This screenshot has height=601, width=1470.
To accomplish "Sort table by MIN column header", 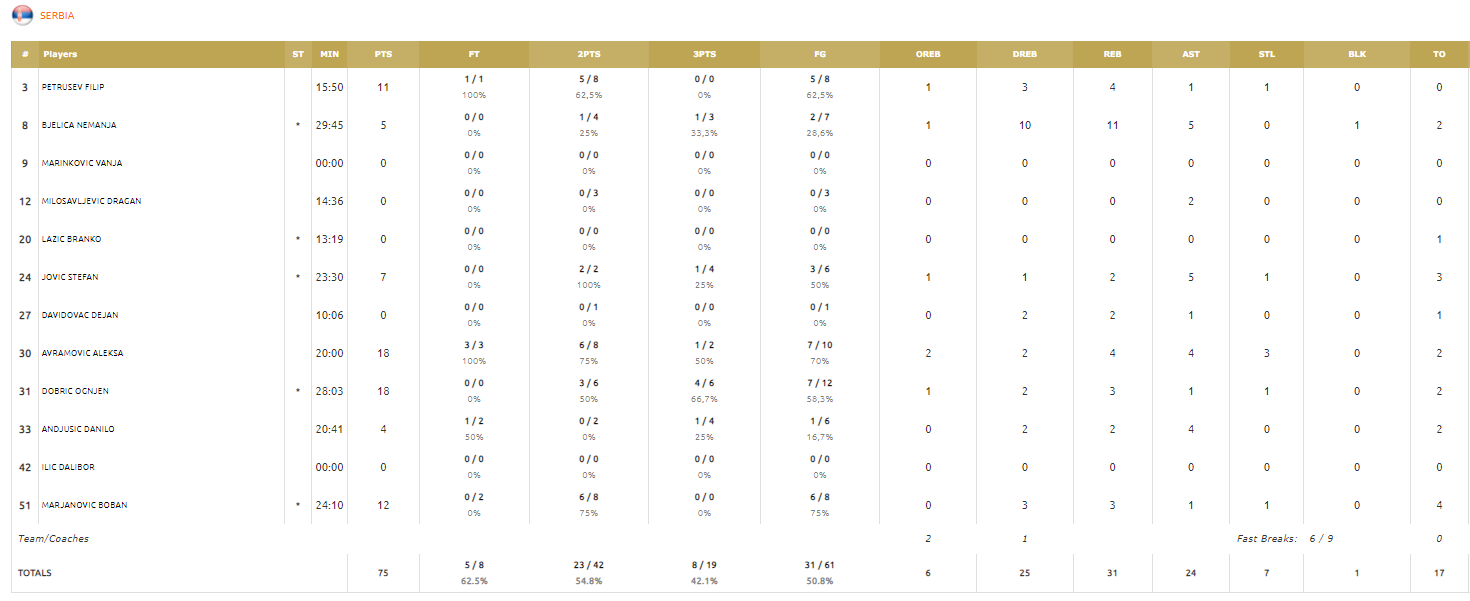I will click(329, 54).
